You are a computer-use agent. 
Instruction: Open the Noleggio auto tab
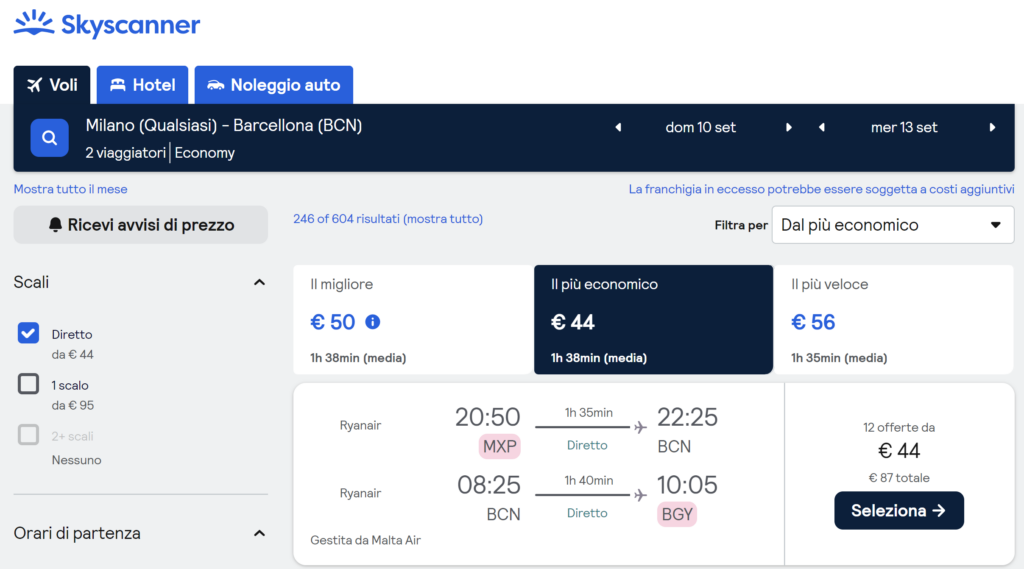(273, 85)
